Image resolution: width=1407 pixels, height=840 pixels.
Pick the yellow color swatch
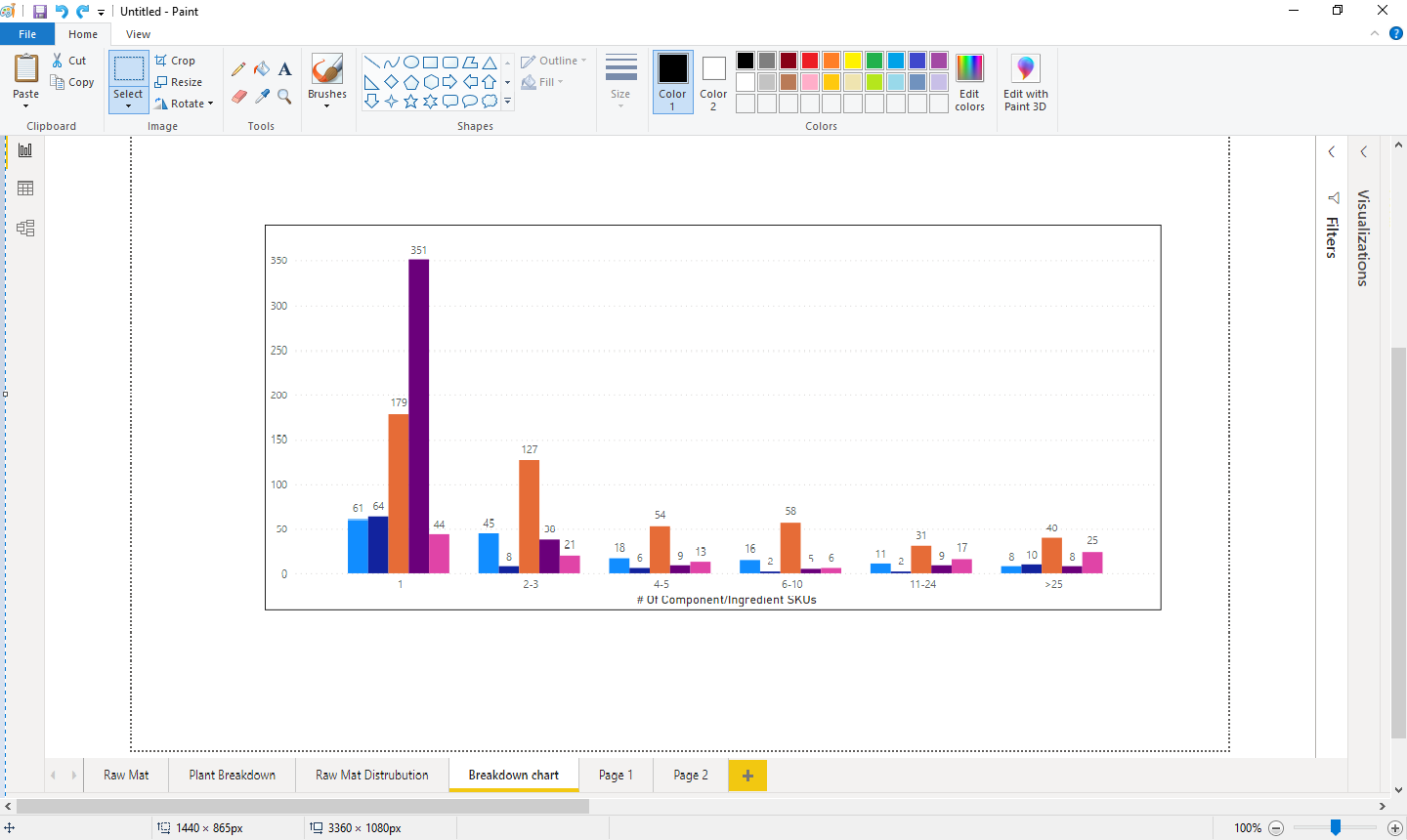tap(853, 61)
